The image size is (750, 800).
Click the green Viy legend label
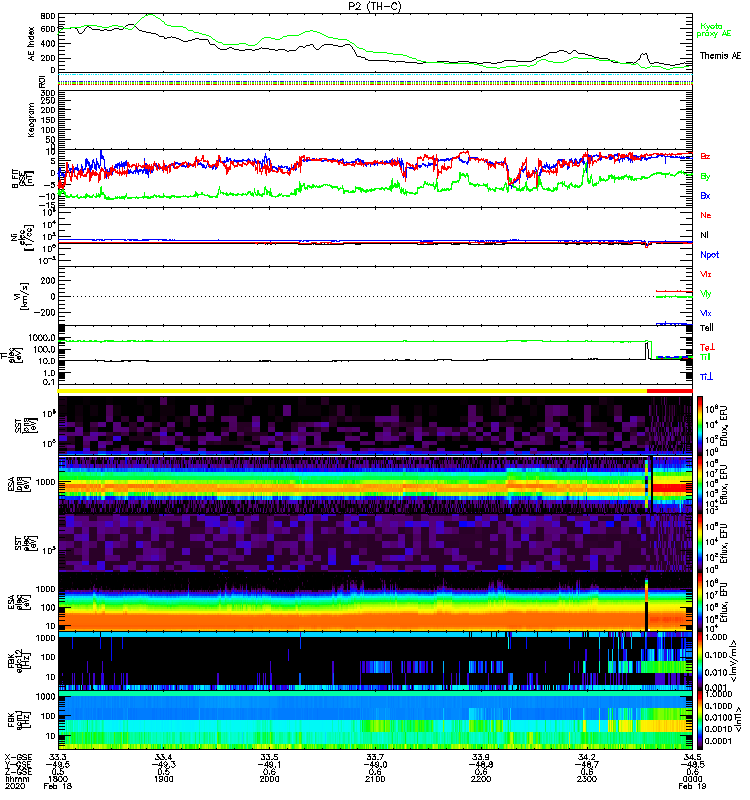706,294
